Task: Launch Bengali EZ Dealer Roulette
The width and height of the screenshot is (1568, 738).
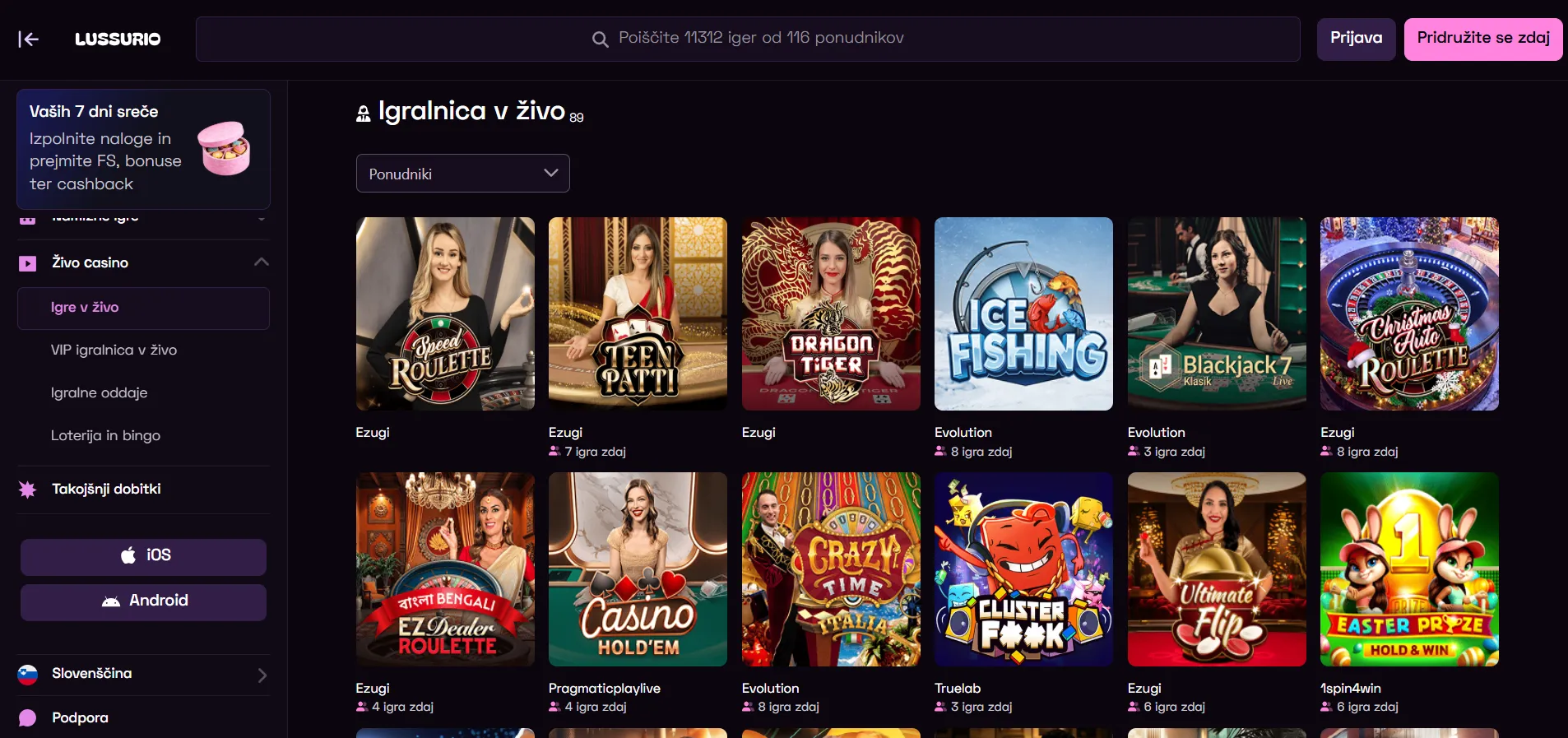Action: click(x=445, y=569)
